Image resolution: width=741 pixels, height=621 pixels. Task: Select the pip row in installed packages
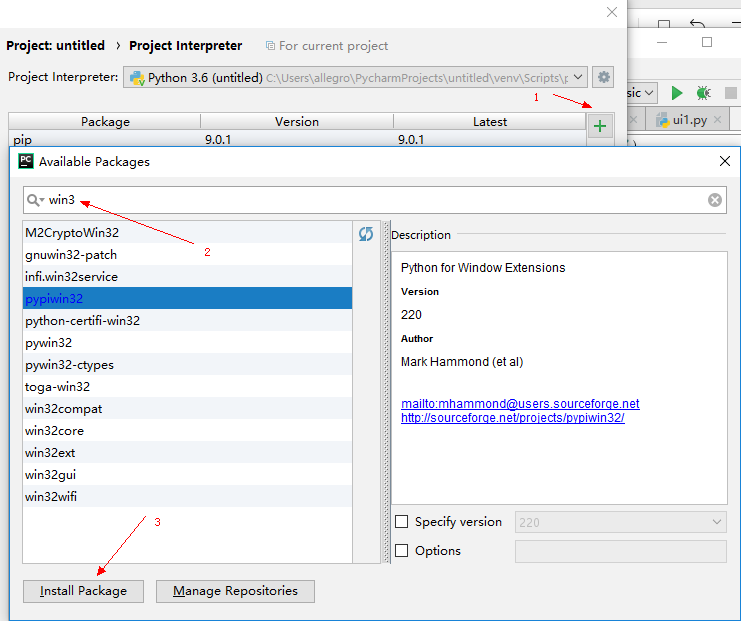297,139
